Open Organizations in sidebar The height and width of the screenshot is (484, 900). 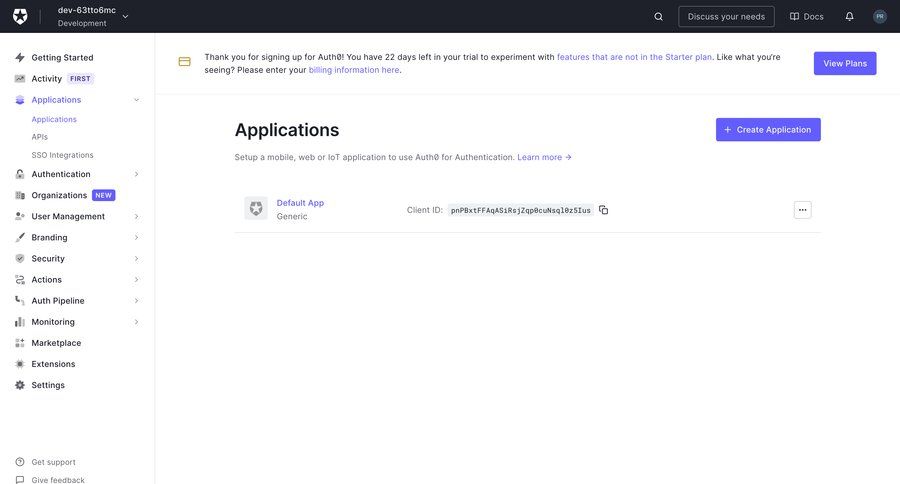[59, 195]
